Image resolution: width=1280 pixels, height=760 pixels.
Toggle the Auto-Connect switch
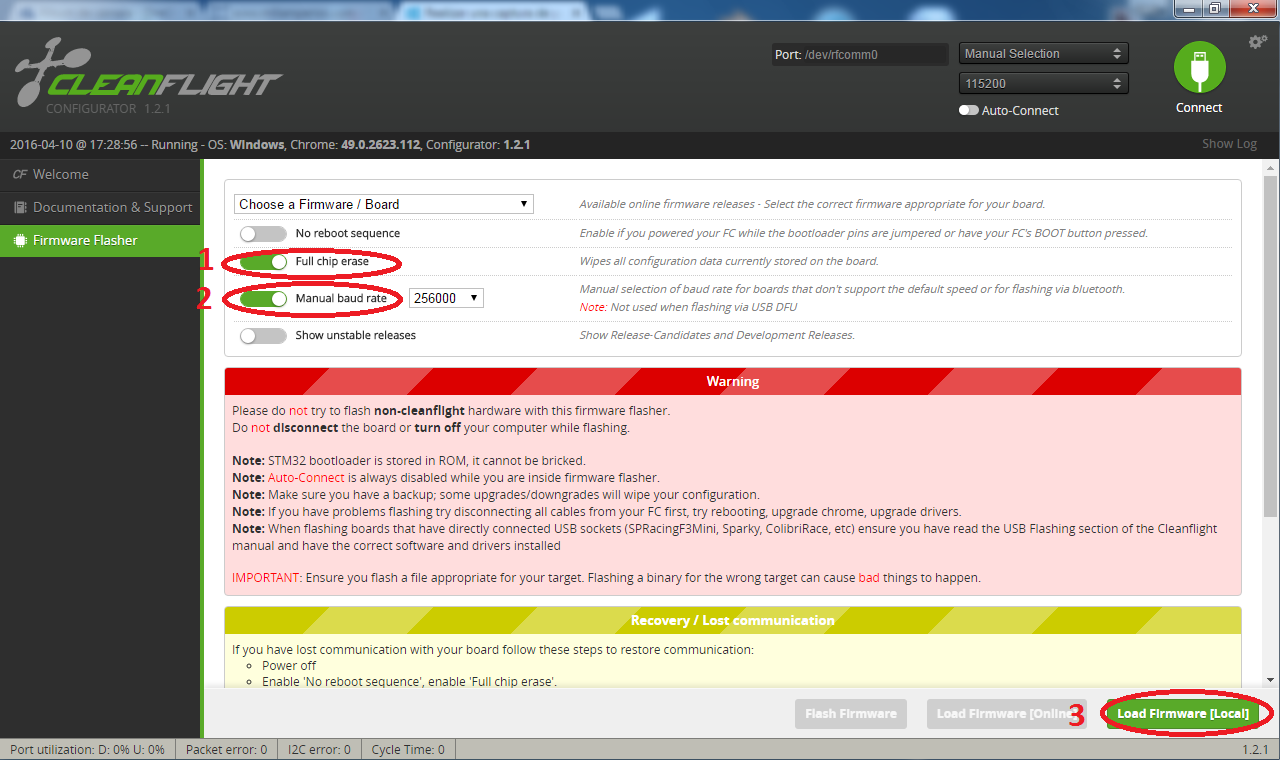(x=968, y=111)
